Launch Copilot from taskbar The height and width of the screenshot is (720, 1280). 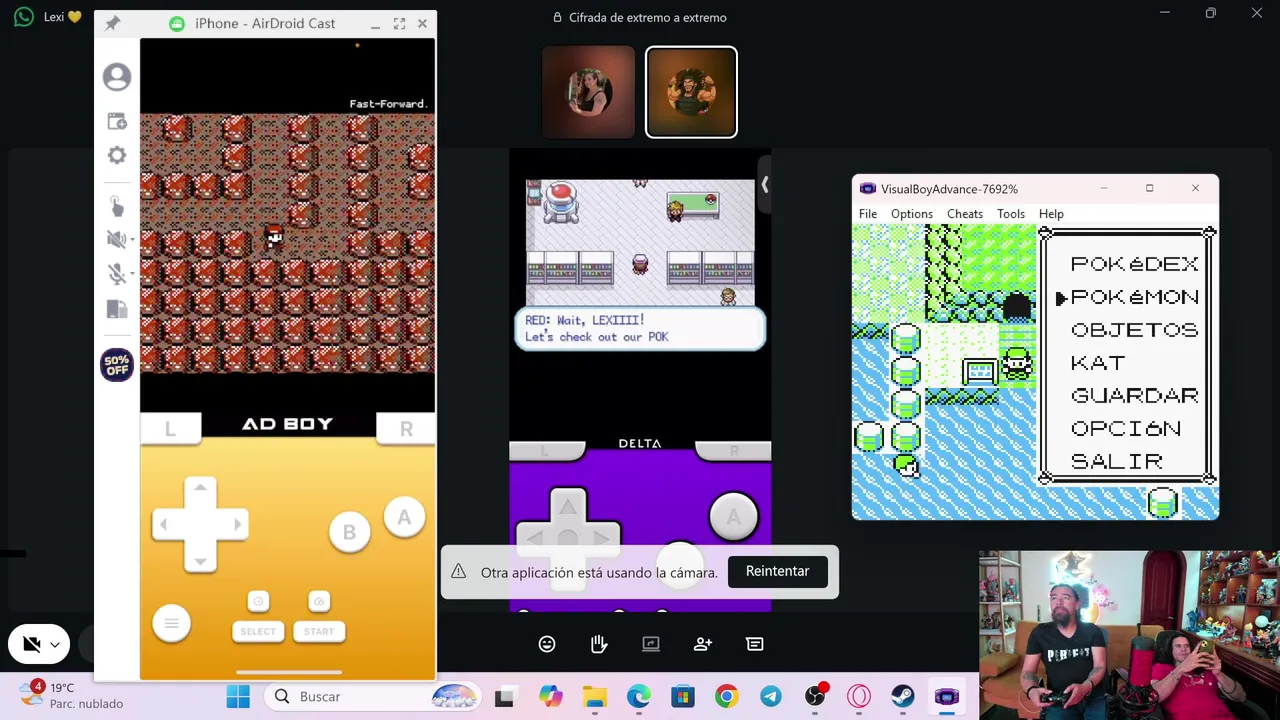pos(550,697)
